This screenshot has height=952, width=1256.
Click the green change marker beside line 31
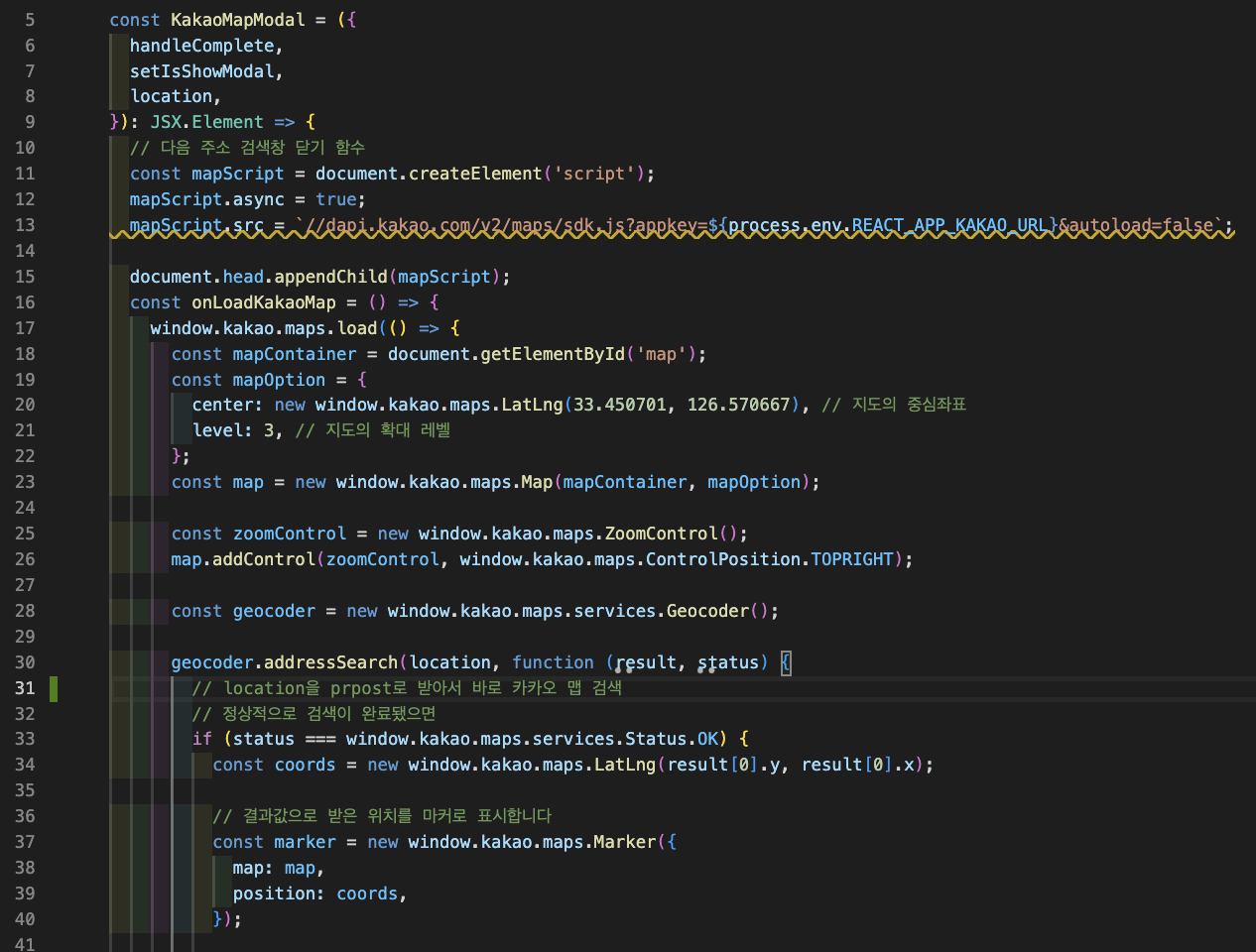(54, 688)
